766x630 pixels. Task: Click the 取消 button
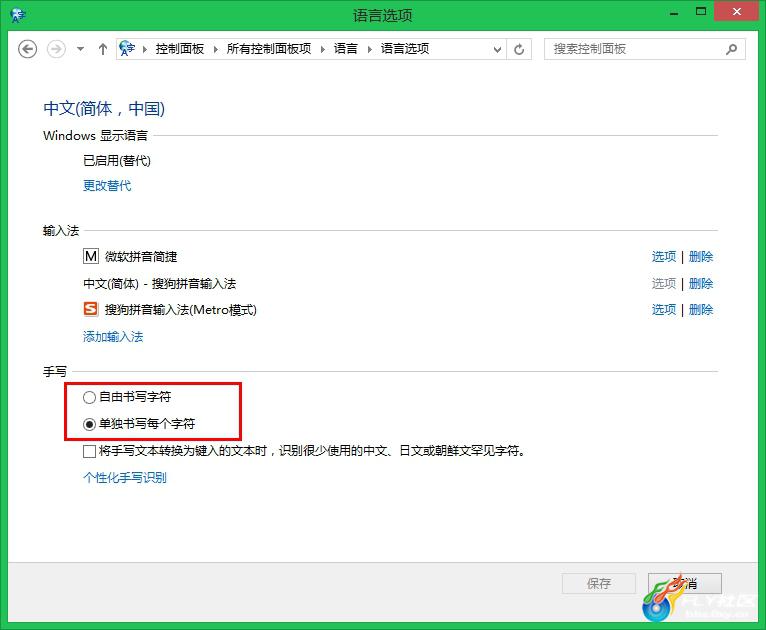click(684, 583)
